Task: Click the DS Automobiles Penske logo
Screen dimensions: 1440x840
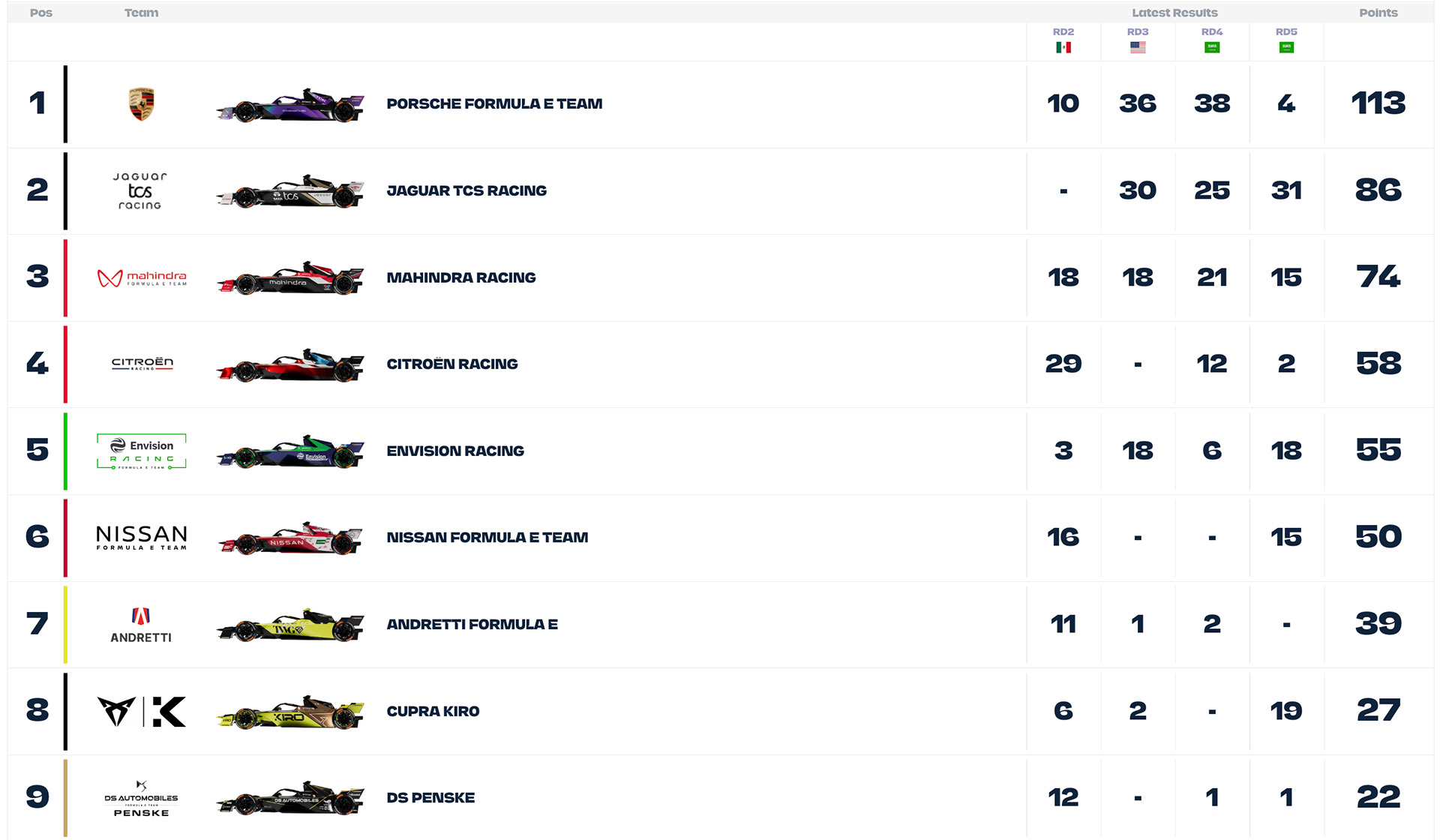Action: click(x=141, y=799)
